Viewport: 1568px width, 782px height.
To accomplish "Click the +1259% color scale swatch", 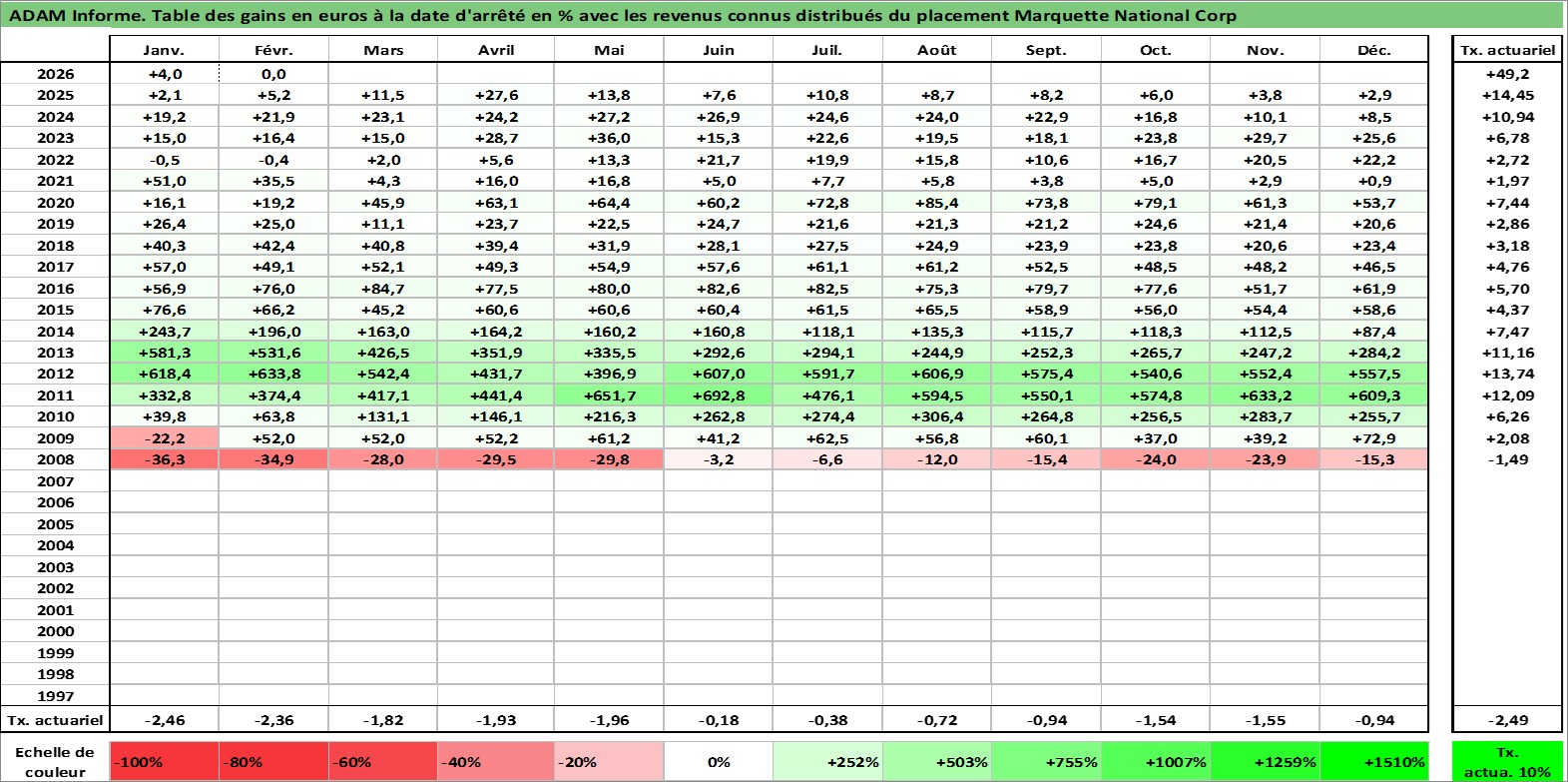I will click(x=1265, y=762).
